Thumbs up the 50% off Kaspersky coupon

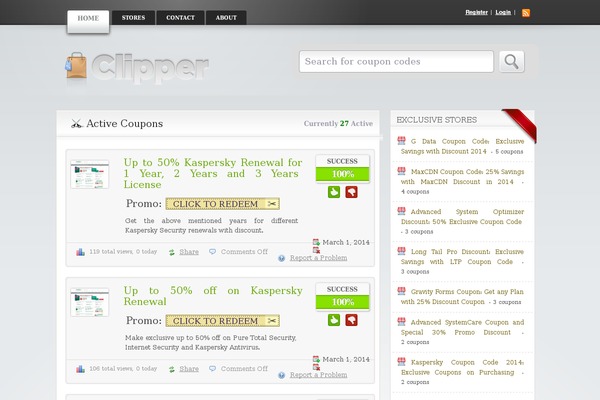click(x=334, y=320)
